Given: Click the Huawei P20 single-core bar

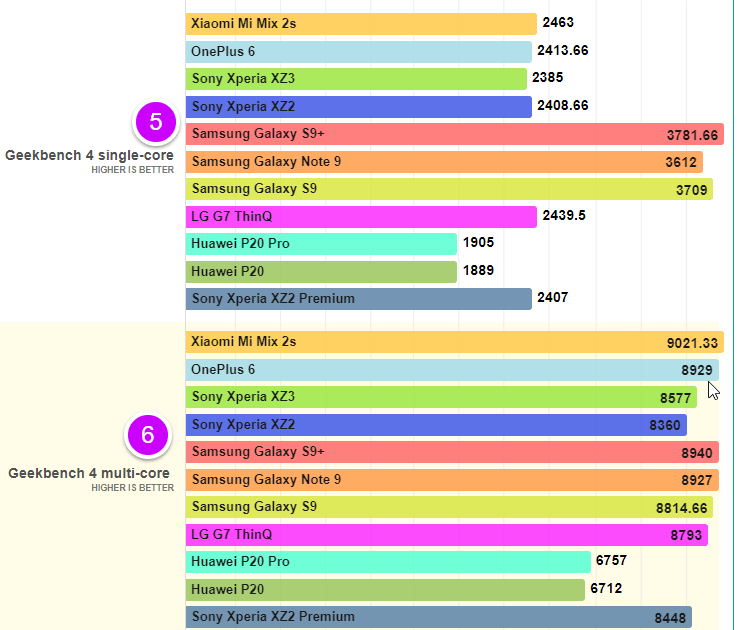Looking at the screenshot, I should 321,272.
